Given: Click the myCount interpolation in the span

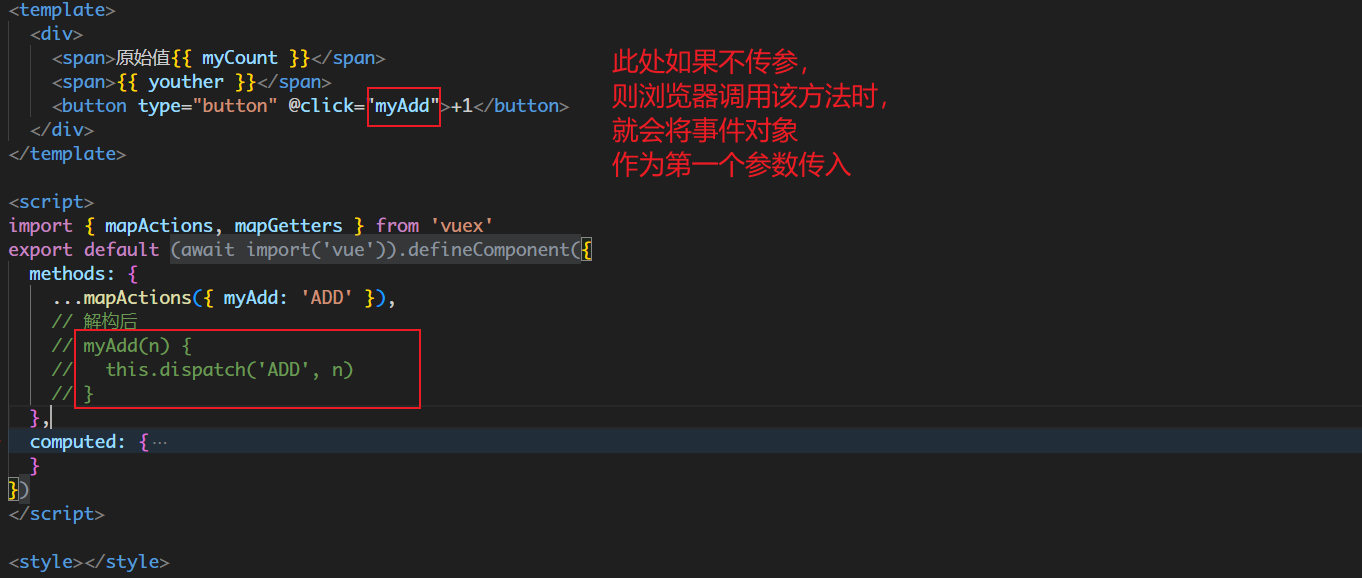Looking at the screenshot, I should (x=240, y=58).
